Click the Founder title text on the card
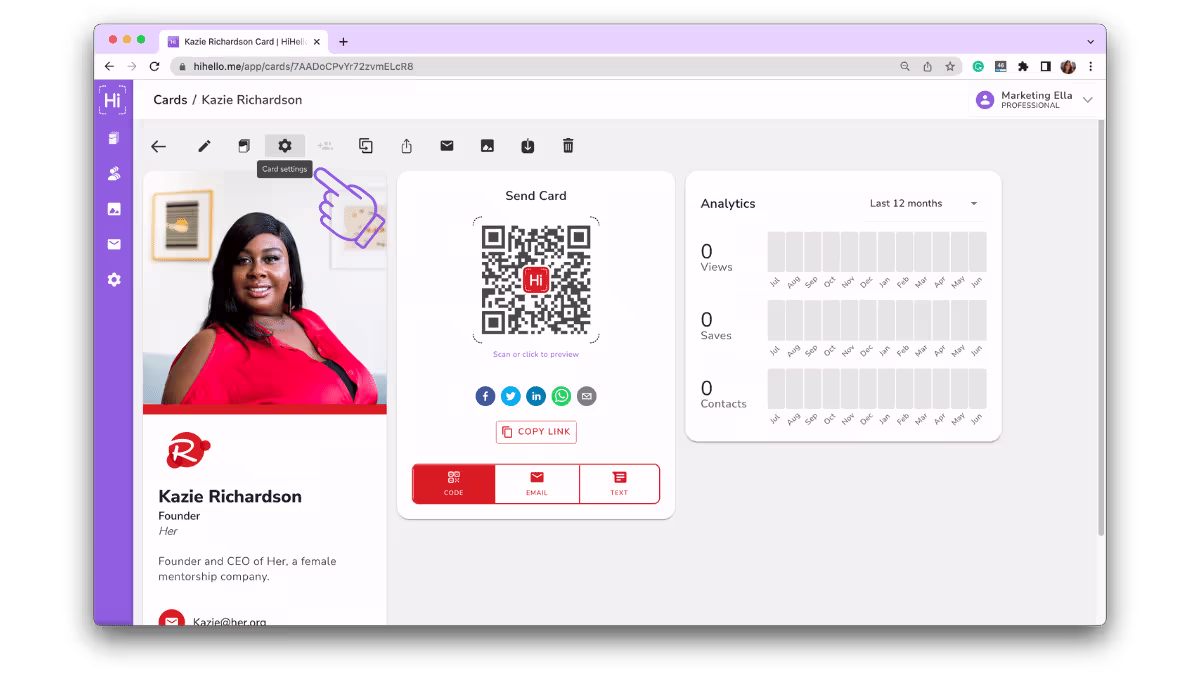Screen dimensions: 1200x677 click(179, 516)
